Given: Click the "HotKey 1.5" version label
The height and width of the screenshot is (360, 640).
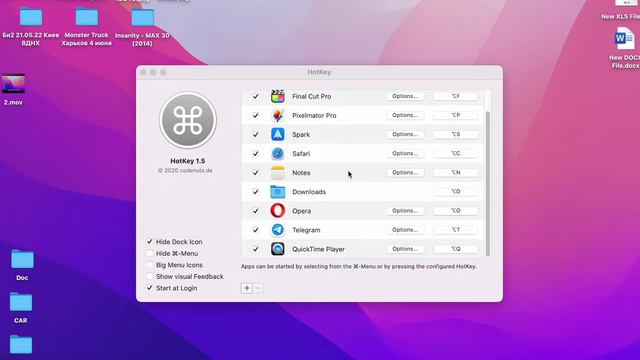Looking at the screenshot, I should [x=188, y=161].
